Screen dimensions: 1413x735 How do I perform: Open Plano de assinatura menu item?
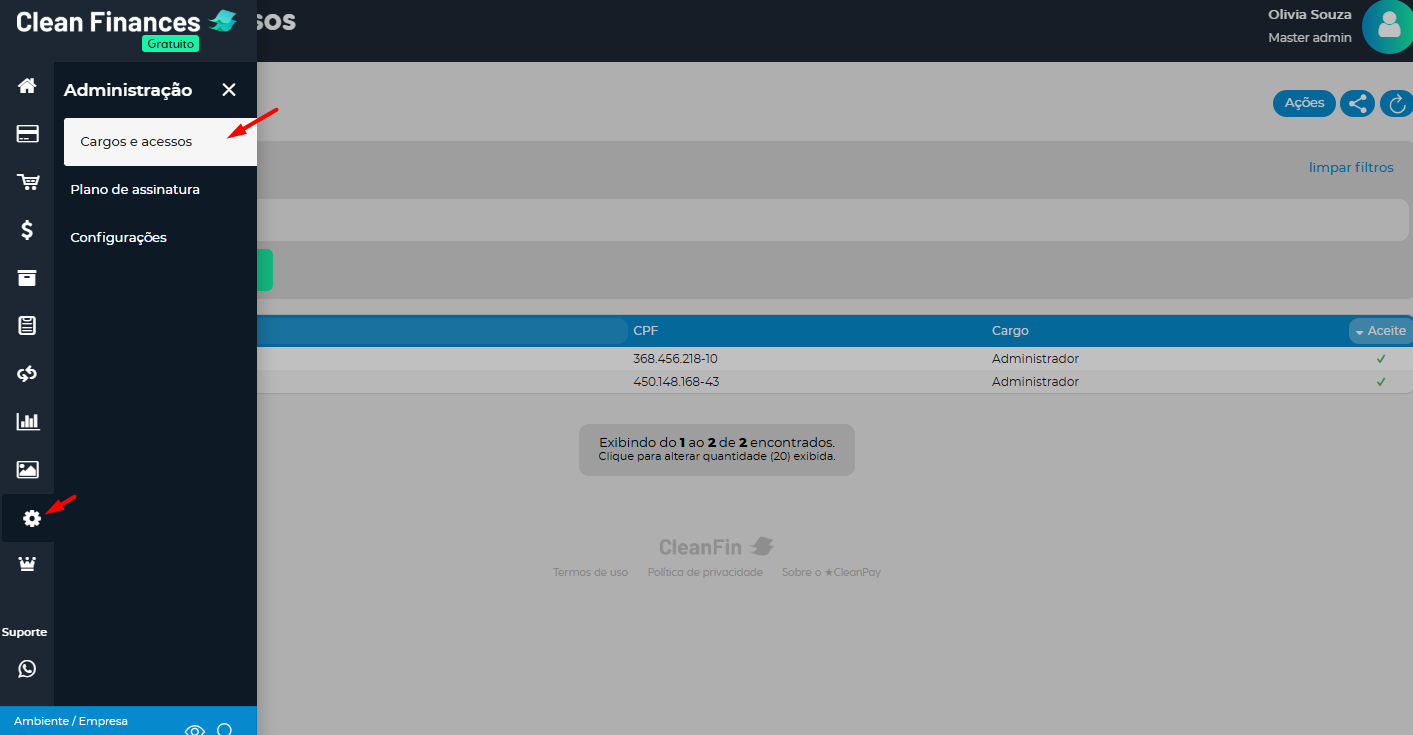tap(135, 190)
